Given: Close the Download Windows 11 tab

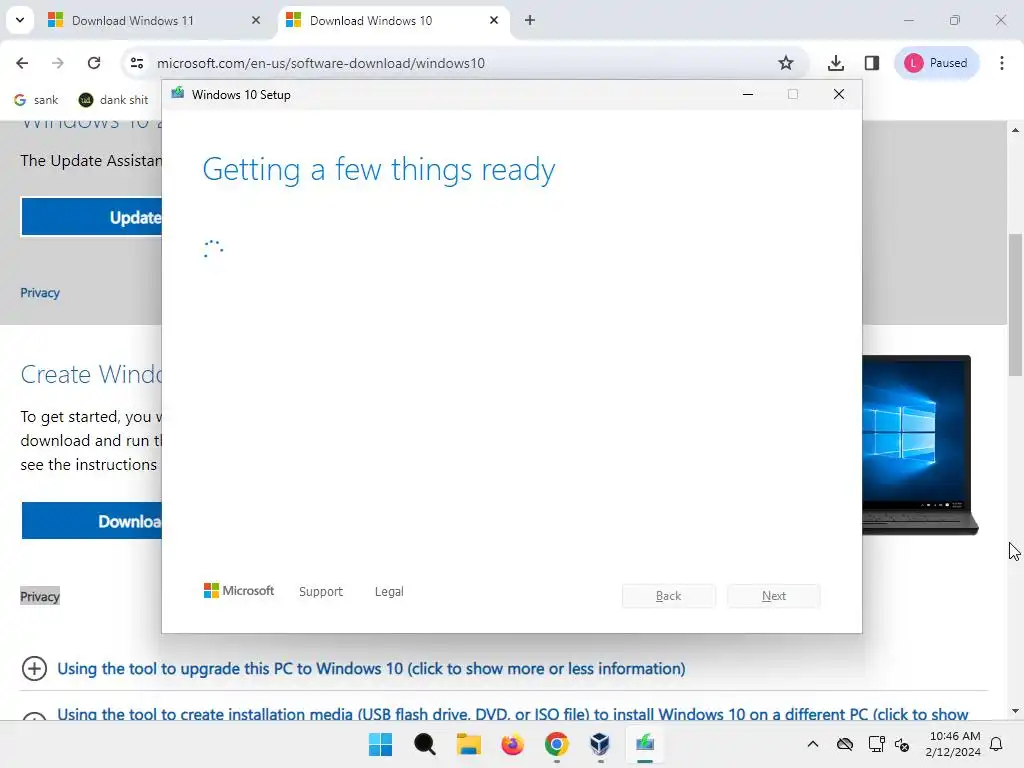Looking at the screenshot, I should [256, 20].
